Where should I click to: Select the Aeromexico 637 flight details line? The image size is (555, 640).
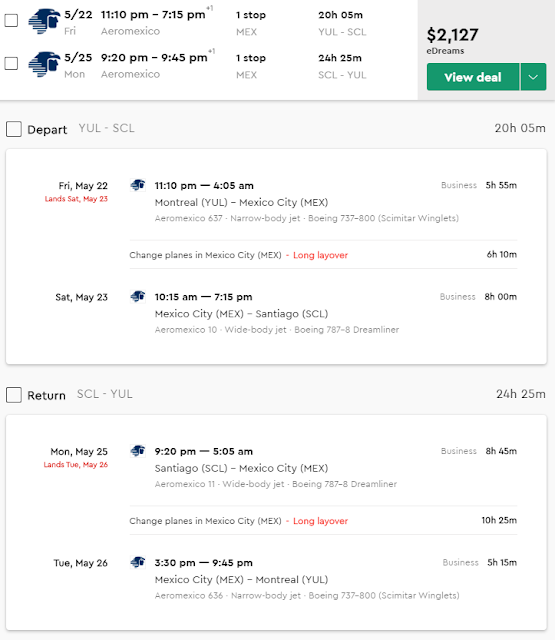306,218
